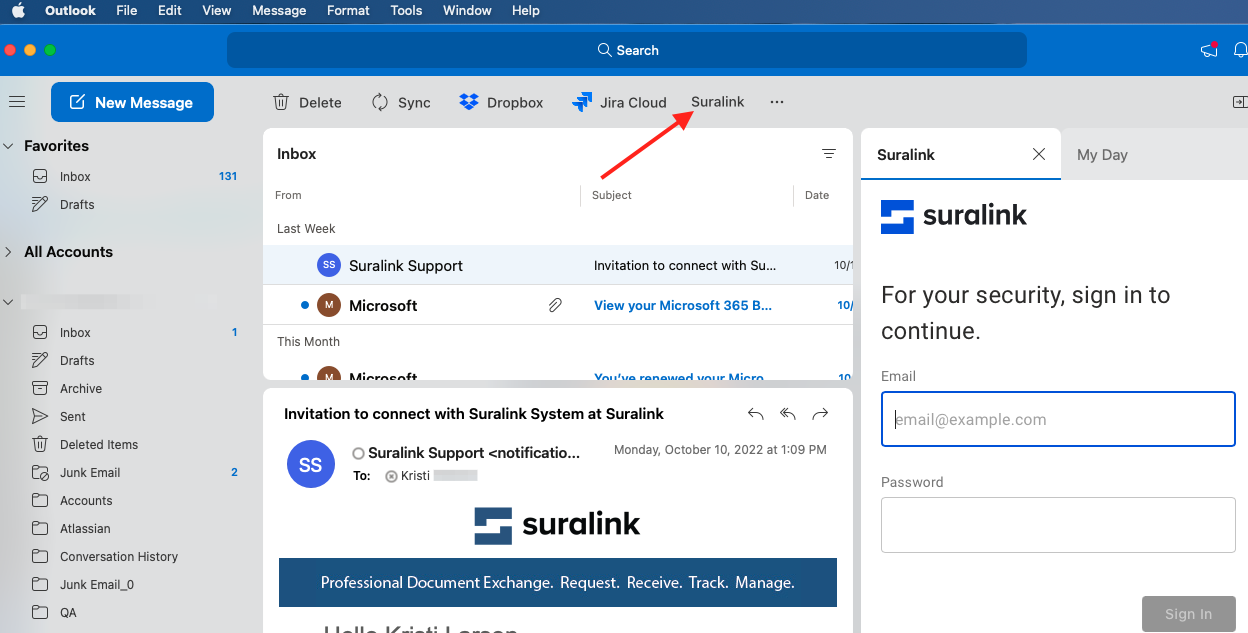The height and width of the screenshot is (633, 1248).
Task: Open the Junk Email folder
Action: click(x=90, y=473)
